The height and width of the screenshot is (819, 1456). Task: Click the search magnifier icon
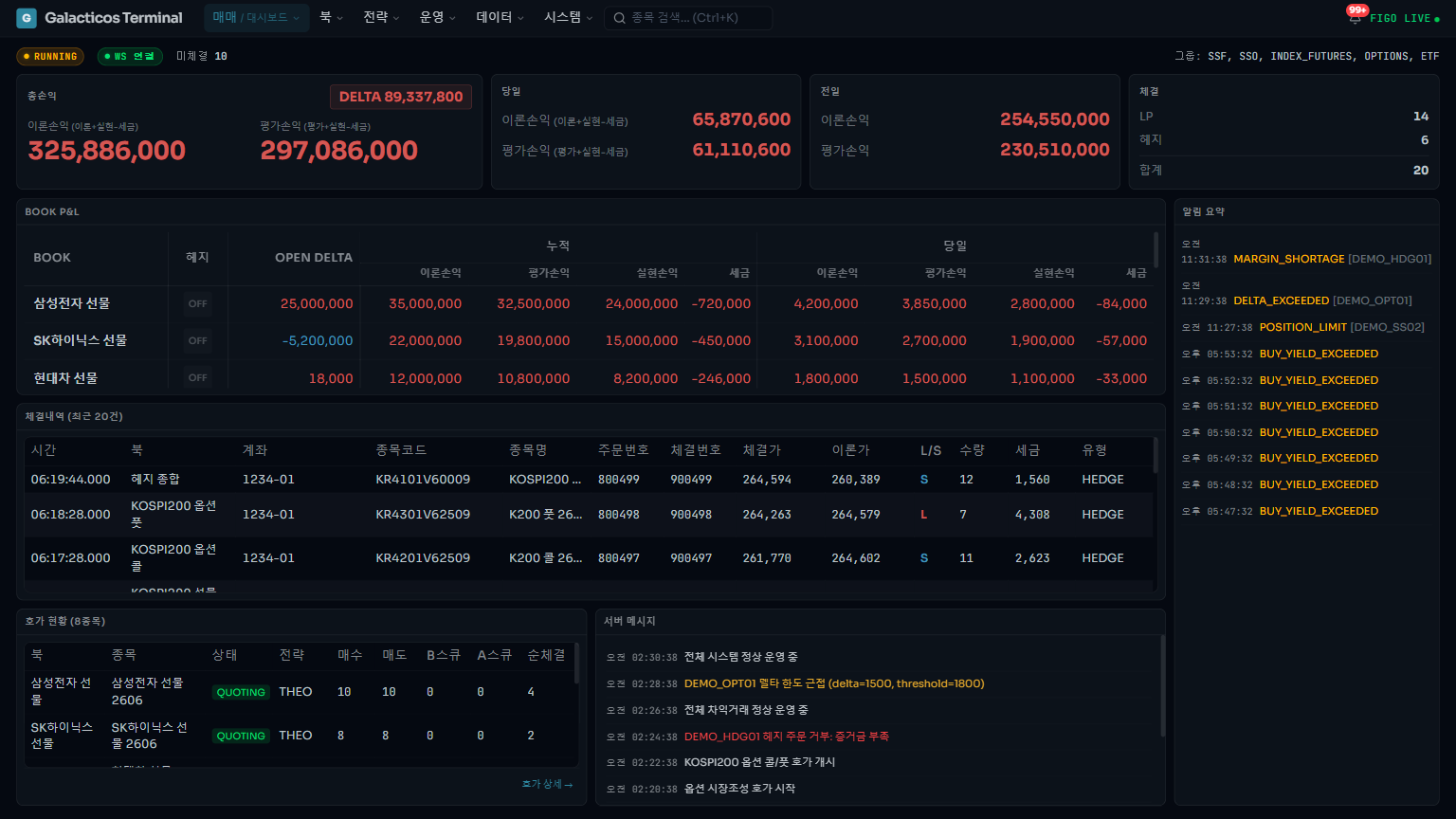point(619,18)
